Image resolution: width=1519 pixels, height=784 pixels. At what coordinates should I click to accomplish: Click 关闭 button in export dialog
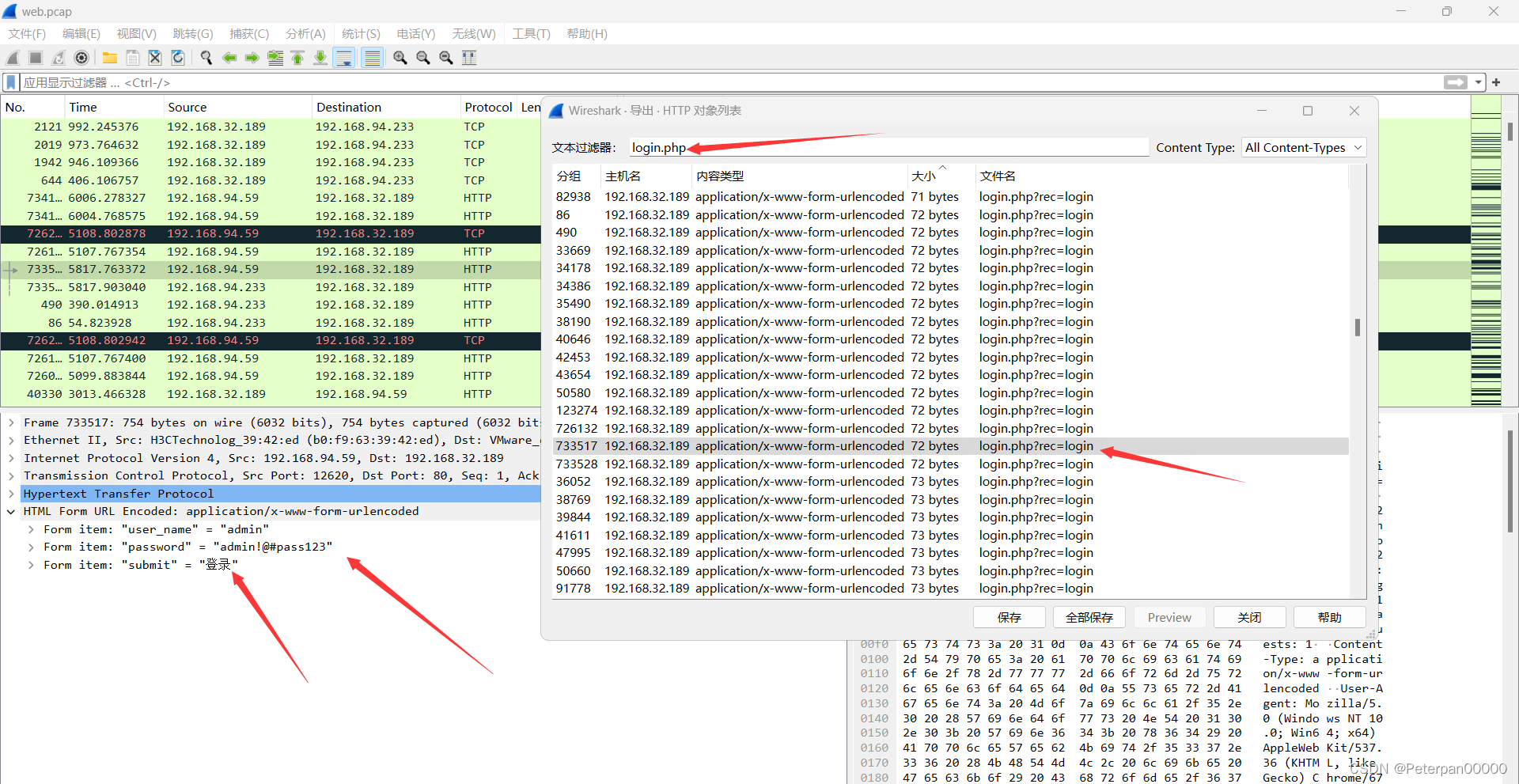pos(1250,617)
